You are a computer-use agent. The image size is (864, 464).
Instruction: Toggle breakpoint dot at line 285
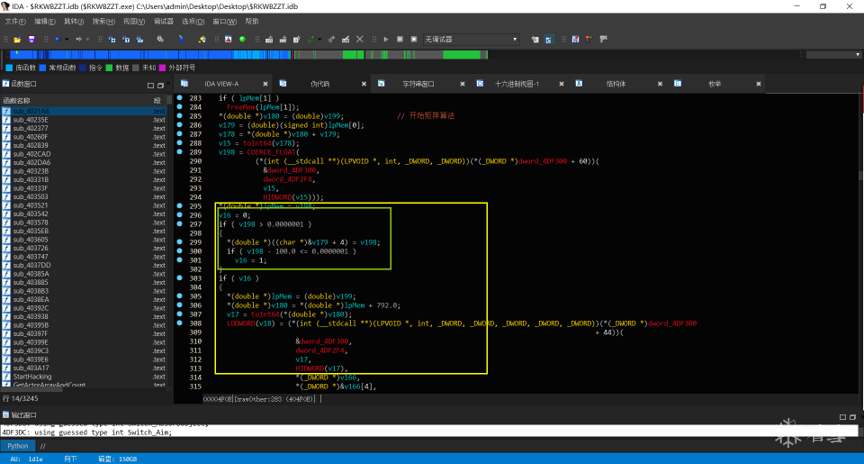[180, 116]
